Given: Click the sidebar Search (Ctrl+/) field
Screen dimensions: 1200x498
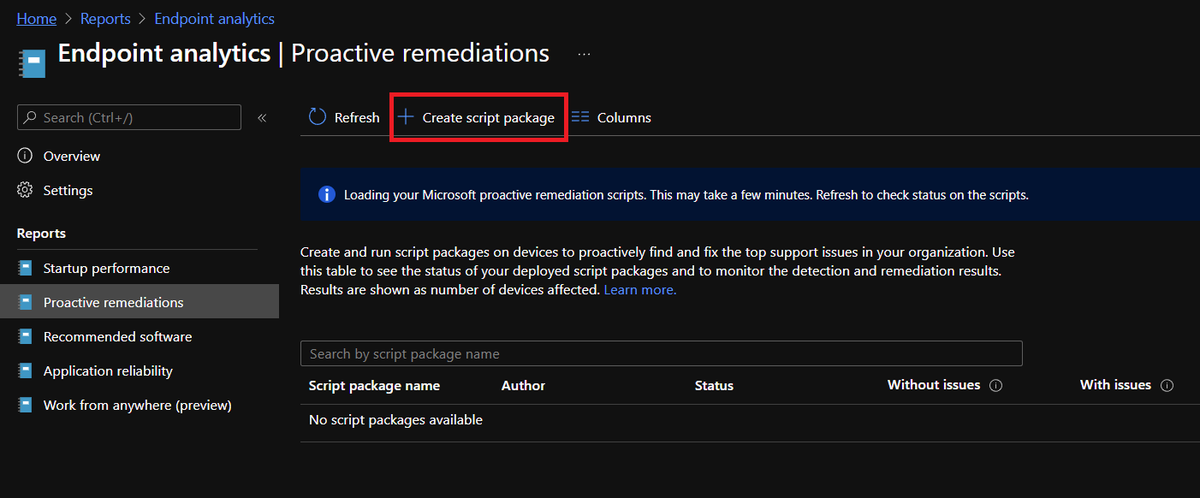Looking at the screenshot, I should click(x=129, y=117).
